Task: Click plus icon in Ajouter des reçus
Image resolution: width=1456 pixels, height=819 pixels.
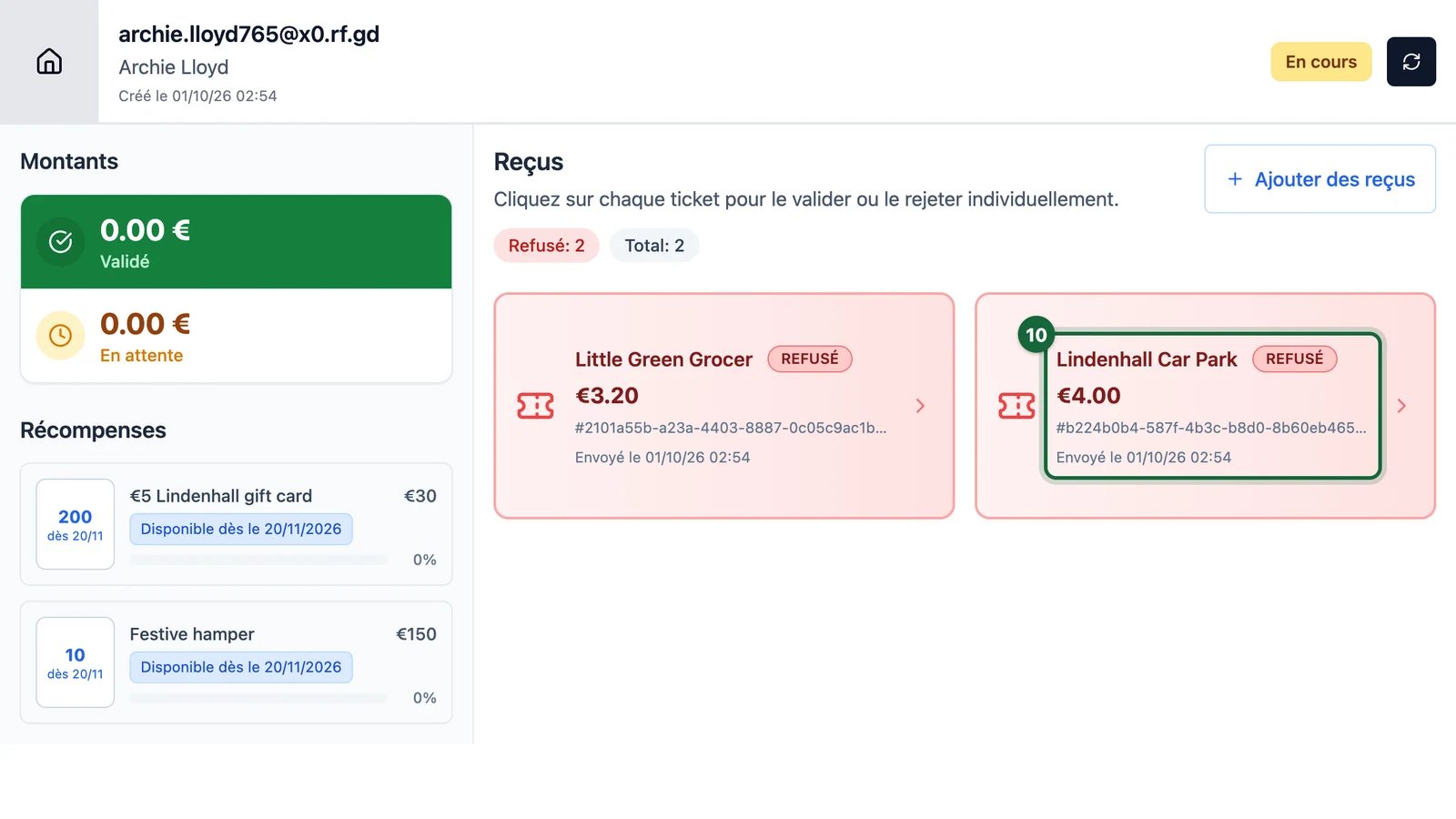Action: (x=1235, y=179)
